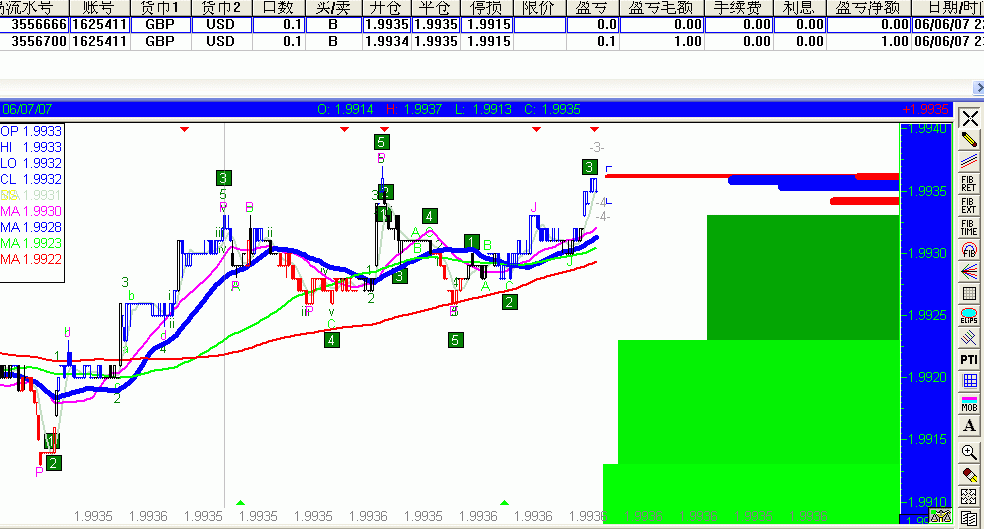Click the 货币1 column header
Viewport: 984px width, 529px height.
tap(160, 8)
